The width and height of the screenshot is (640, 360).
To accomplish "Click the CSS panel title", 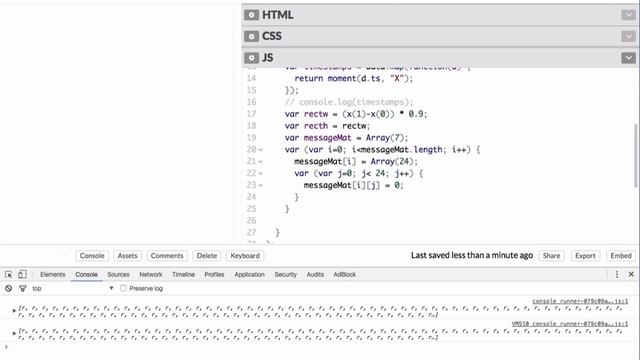I will coord(271,36).
